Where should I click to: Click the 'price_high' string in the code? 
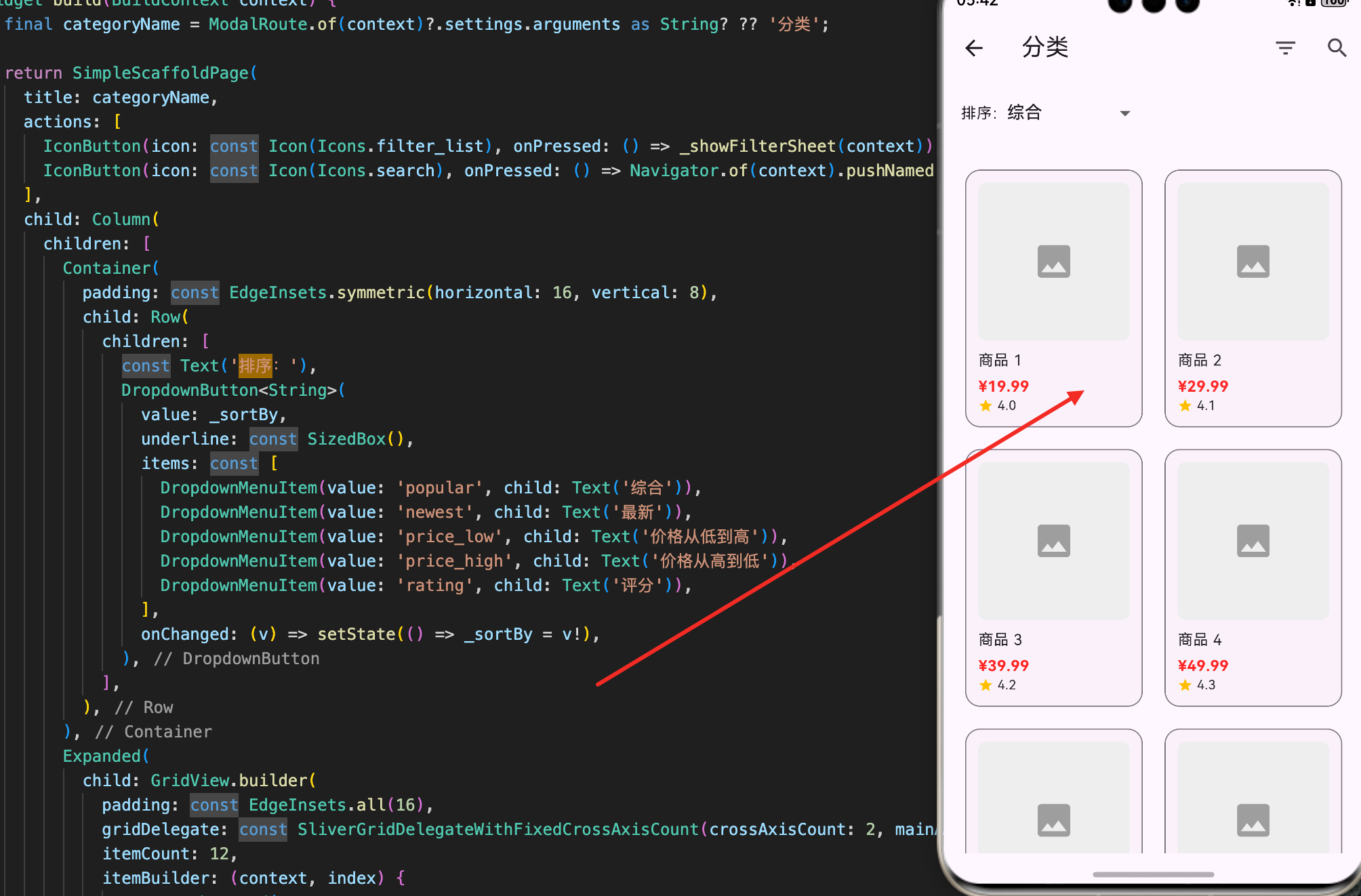454,561
